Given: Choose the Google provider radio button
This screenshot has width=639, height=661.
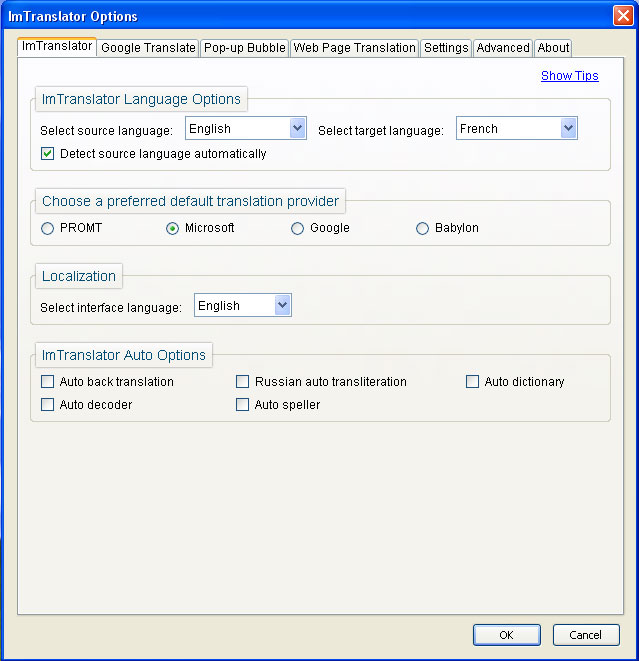Looking at the screenshot, I should [x=297, y=228].
